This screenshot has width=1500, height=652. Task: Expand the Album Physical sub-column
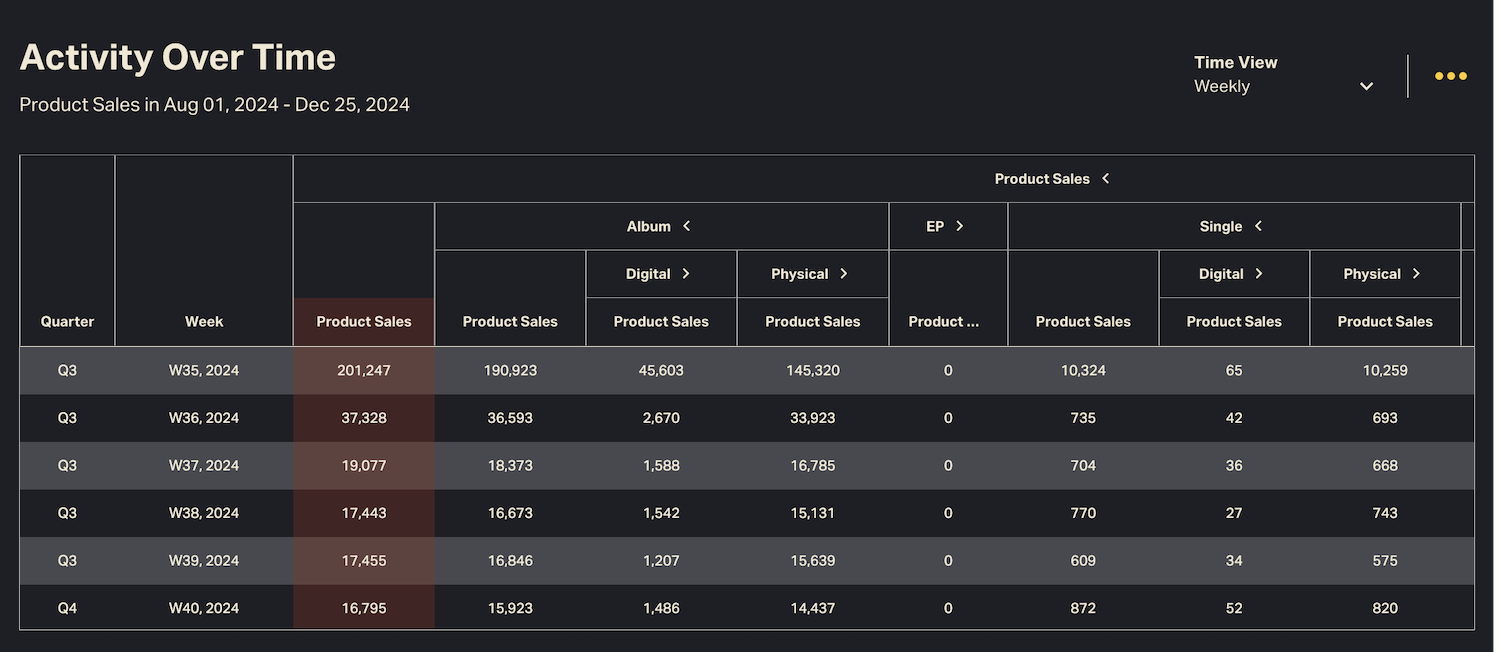click(843, 274)
